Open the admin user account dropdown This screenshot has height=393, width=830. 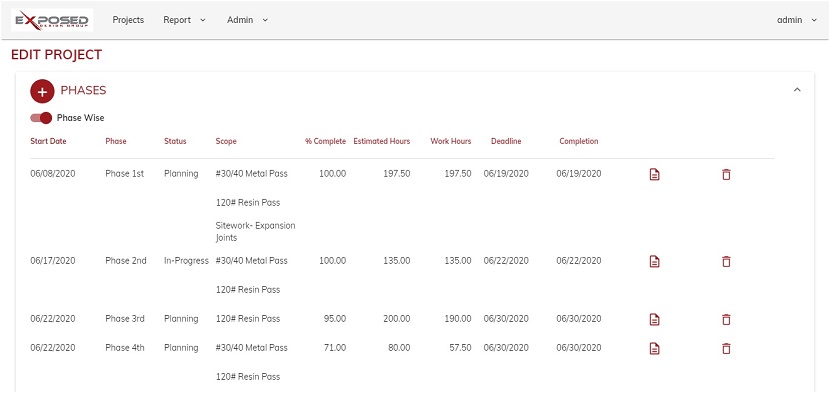pos(797,20)
